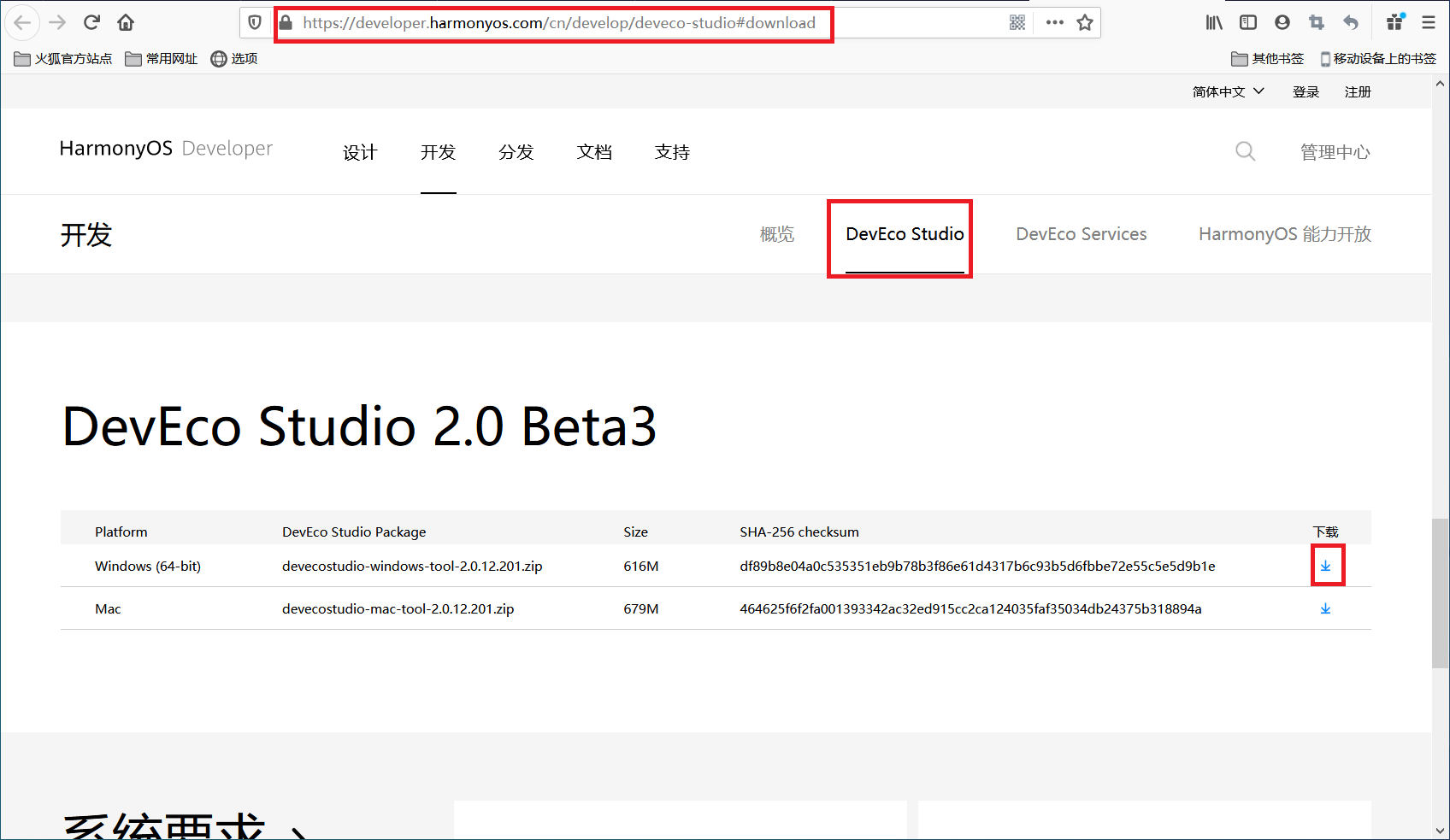This screenshot has height=840, width=1450.
Task: Open the extensions gift icon in toolbar
Action: [x=1395, y=22]
